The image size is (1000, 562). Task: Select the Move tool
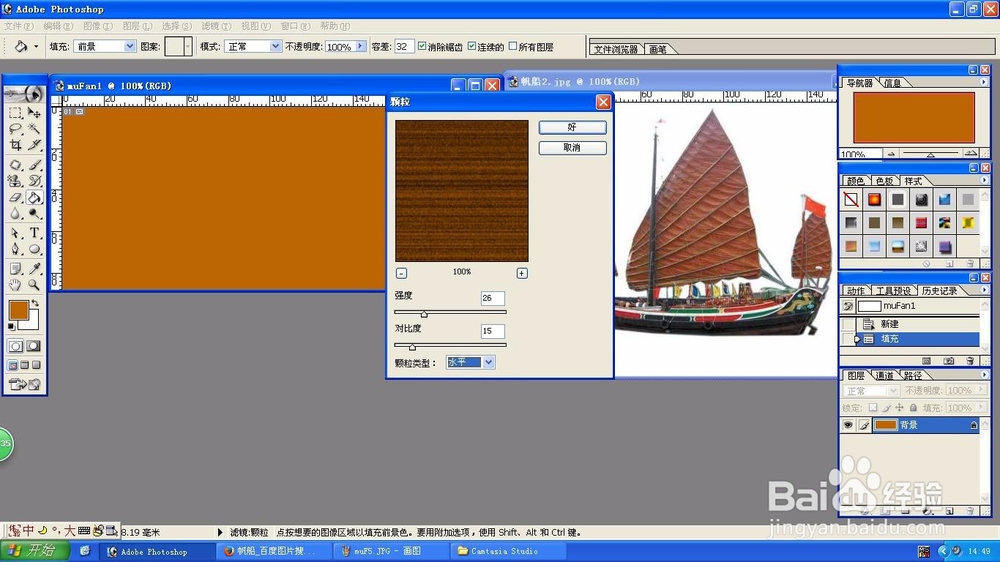[34, 114]
